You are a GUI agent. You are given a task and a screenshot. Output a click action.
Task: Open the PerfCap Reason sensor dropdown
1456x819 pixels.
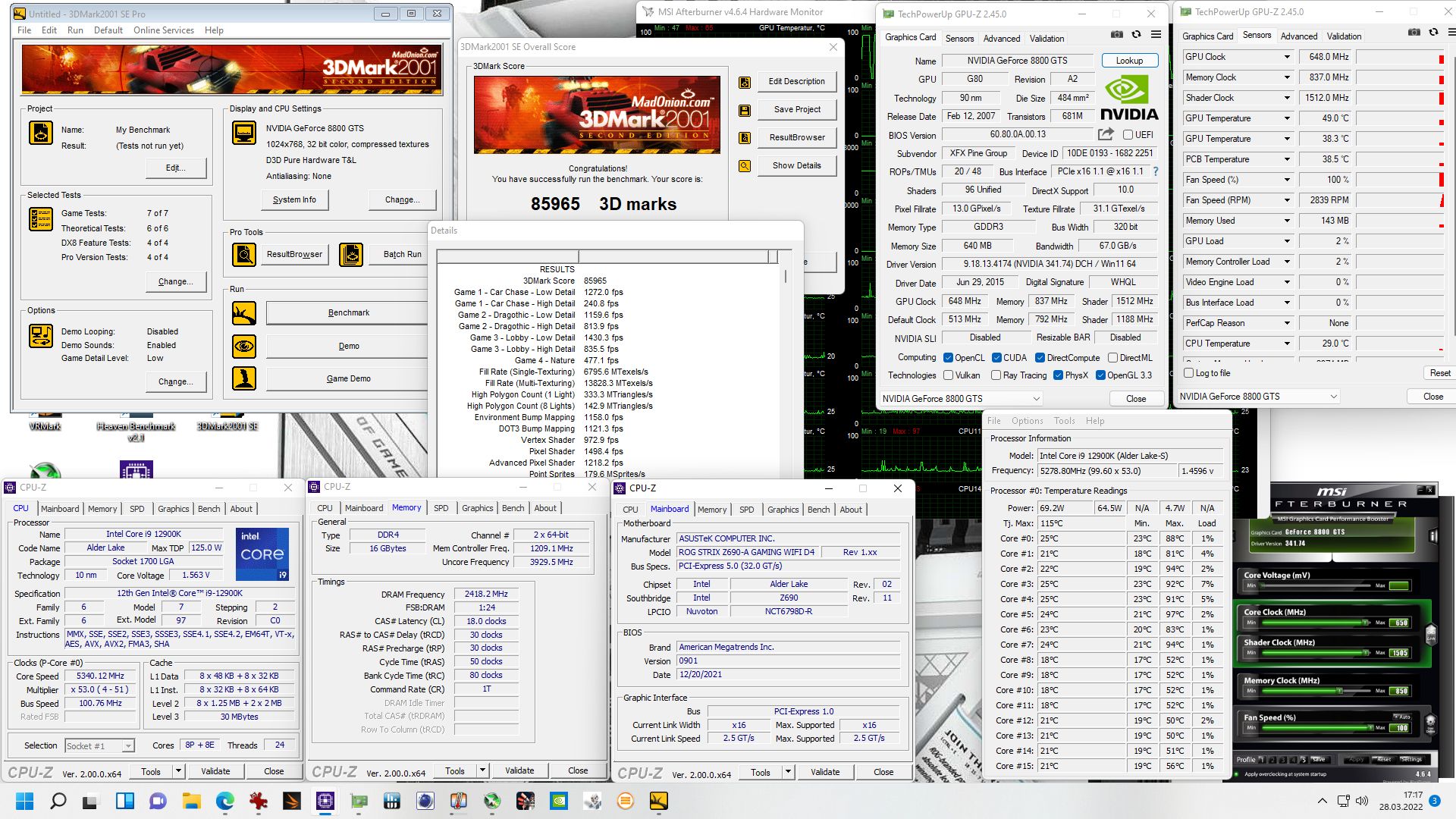(1287, 323)
